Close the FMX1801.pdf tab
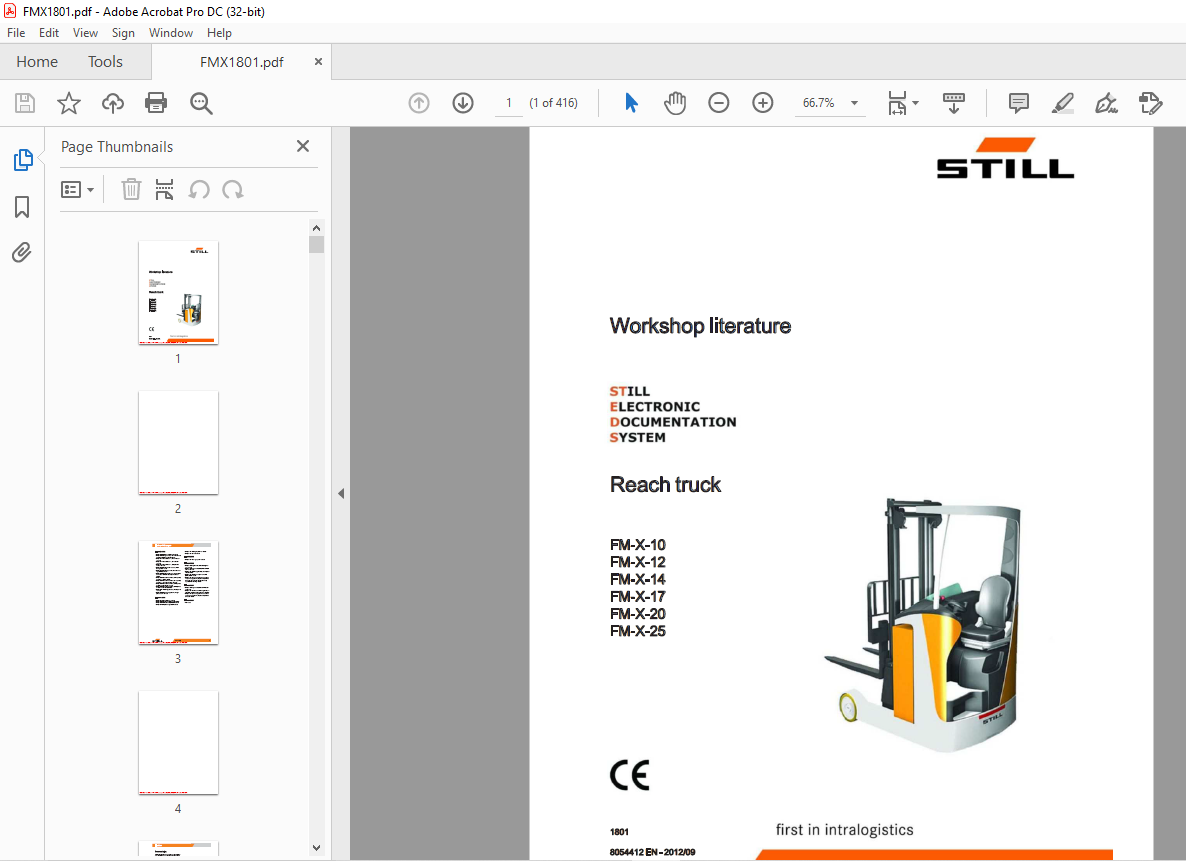Screen dimensions: 1186x861 [318, 62]
